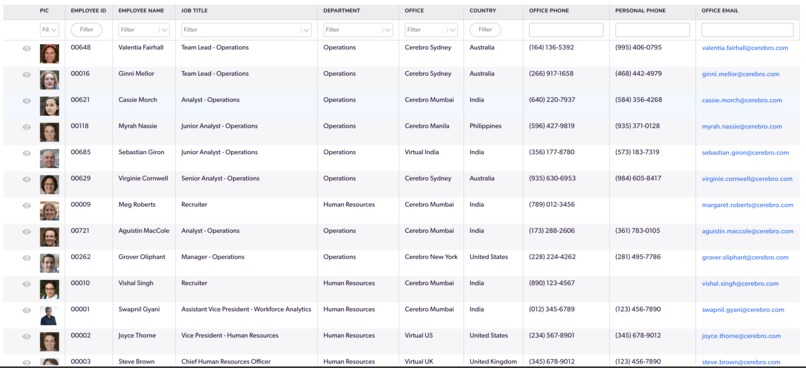Select Meg Roberts' profile photo
806x368 pixels.
pyautogui.click(x=49, y=211)
